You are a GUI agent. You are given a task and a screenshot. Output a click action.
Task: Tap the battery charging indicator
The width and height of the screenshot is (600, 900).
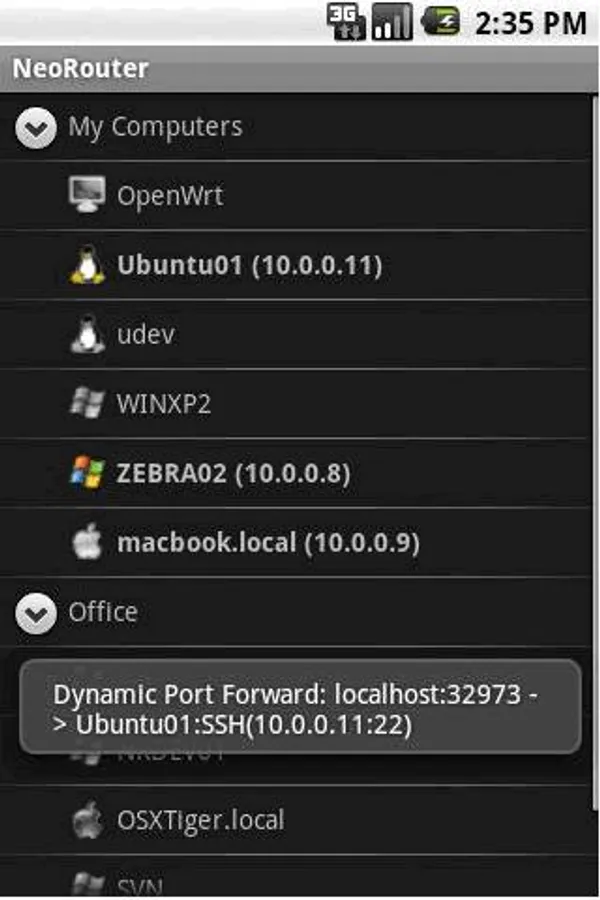point(440,22)
